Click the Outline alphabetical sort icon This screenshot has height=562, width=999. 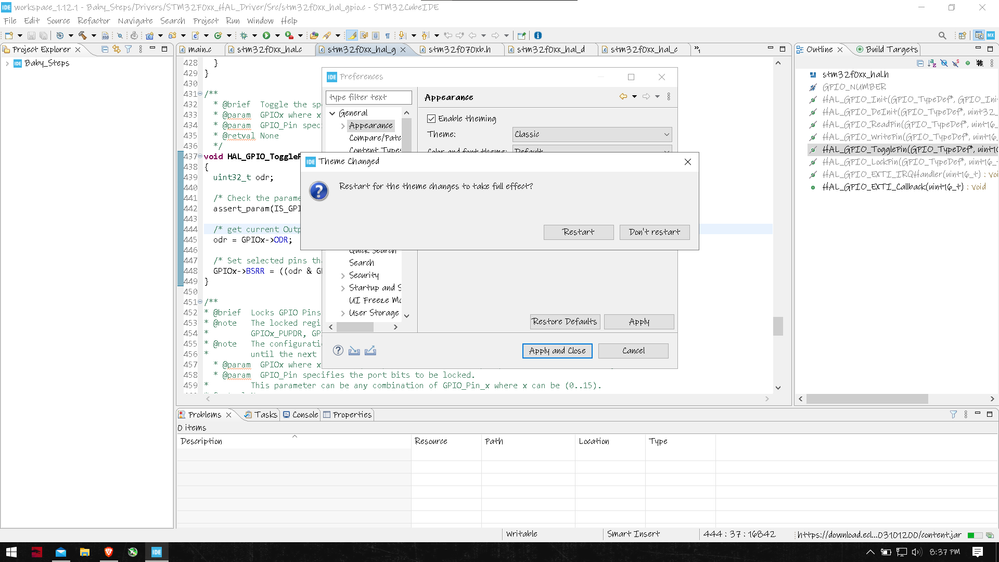point(932,63)
